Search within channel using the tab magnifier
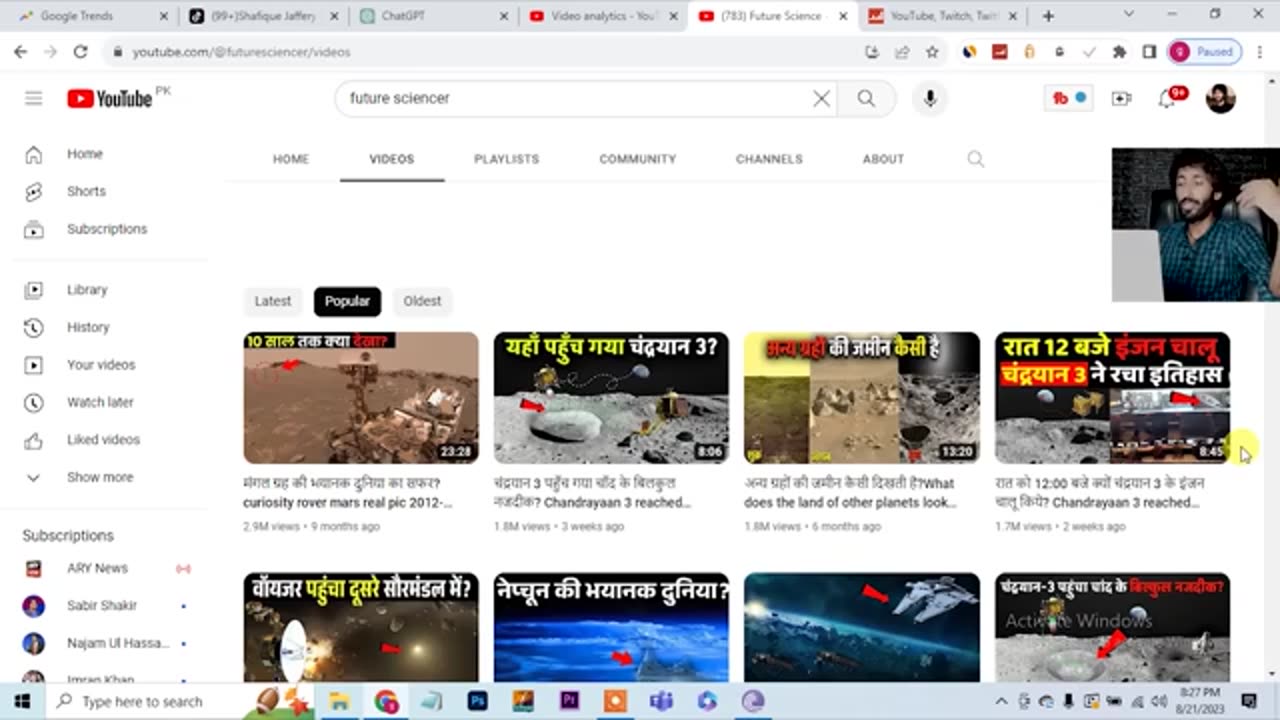 [976, 159]
